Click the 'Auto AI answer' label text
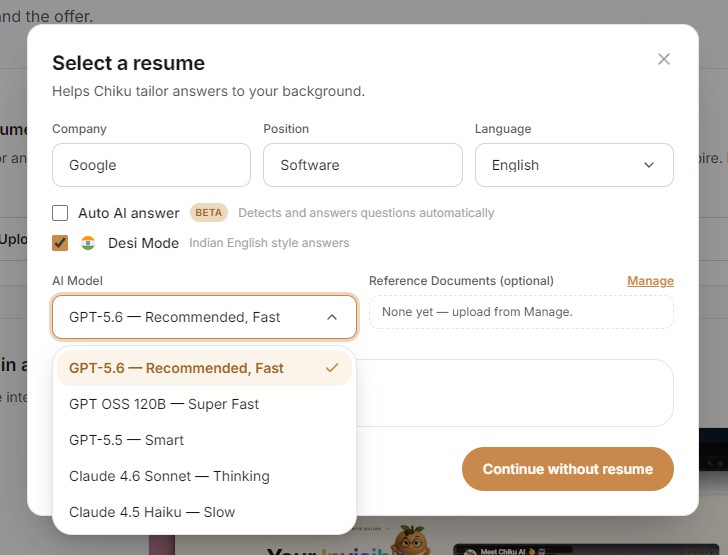Screen dimensions: 728x555 (129, 213)
